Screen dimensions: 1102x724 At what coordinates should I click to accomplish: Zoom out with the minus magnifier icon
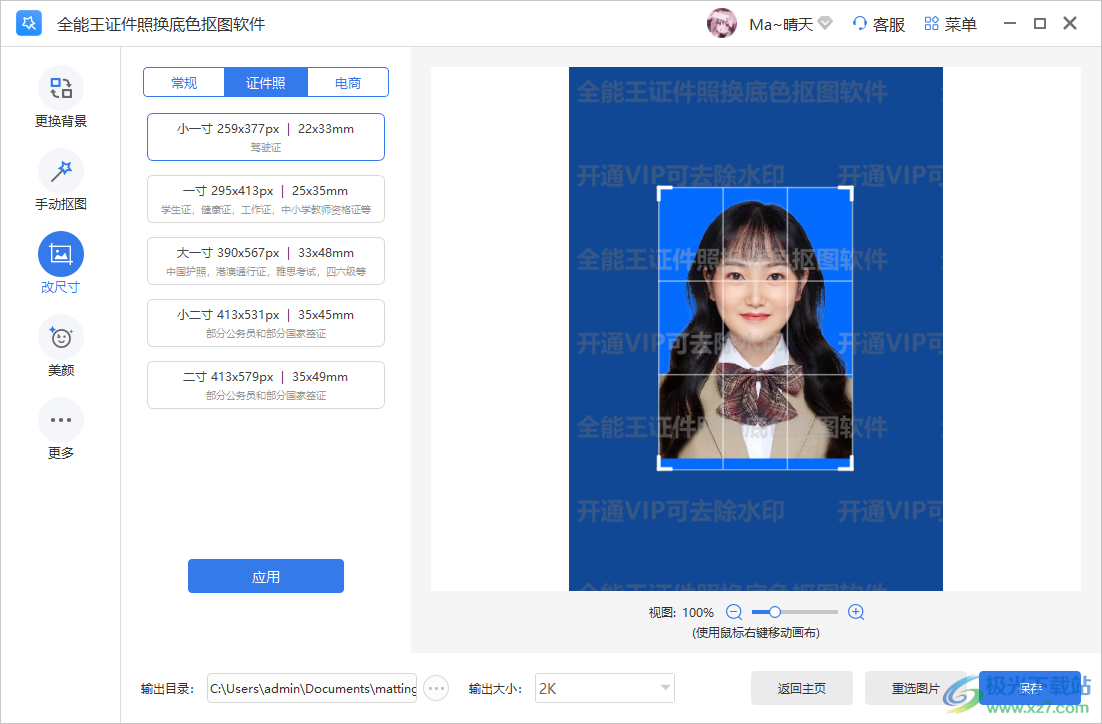734,612
